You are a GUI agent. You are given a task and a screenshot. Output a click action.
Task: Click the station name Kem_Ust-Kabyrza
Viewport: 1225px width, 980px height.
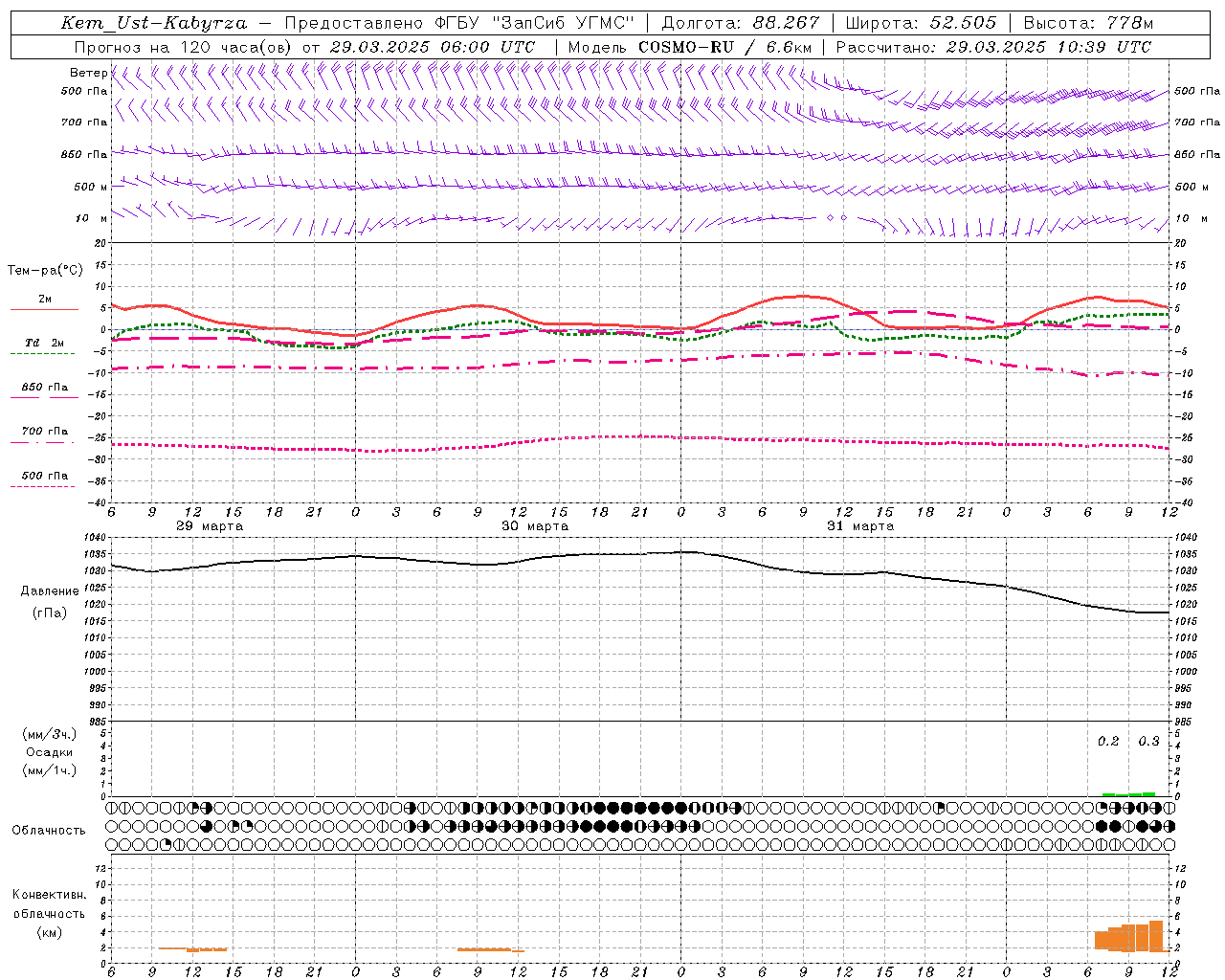153,23
